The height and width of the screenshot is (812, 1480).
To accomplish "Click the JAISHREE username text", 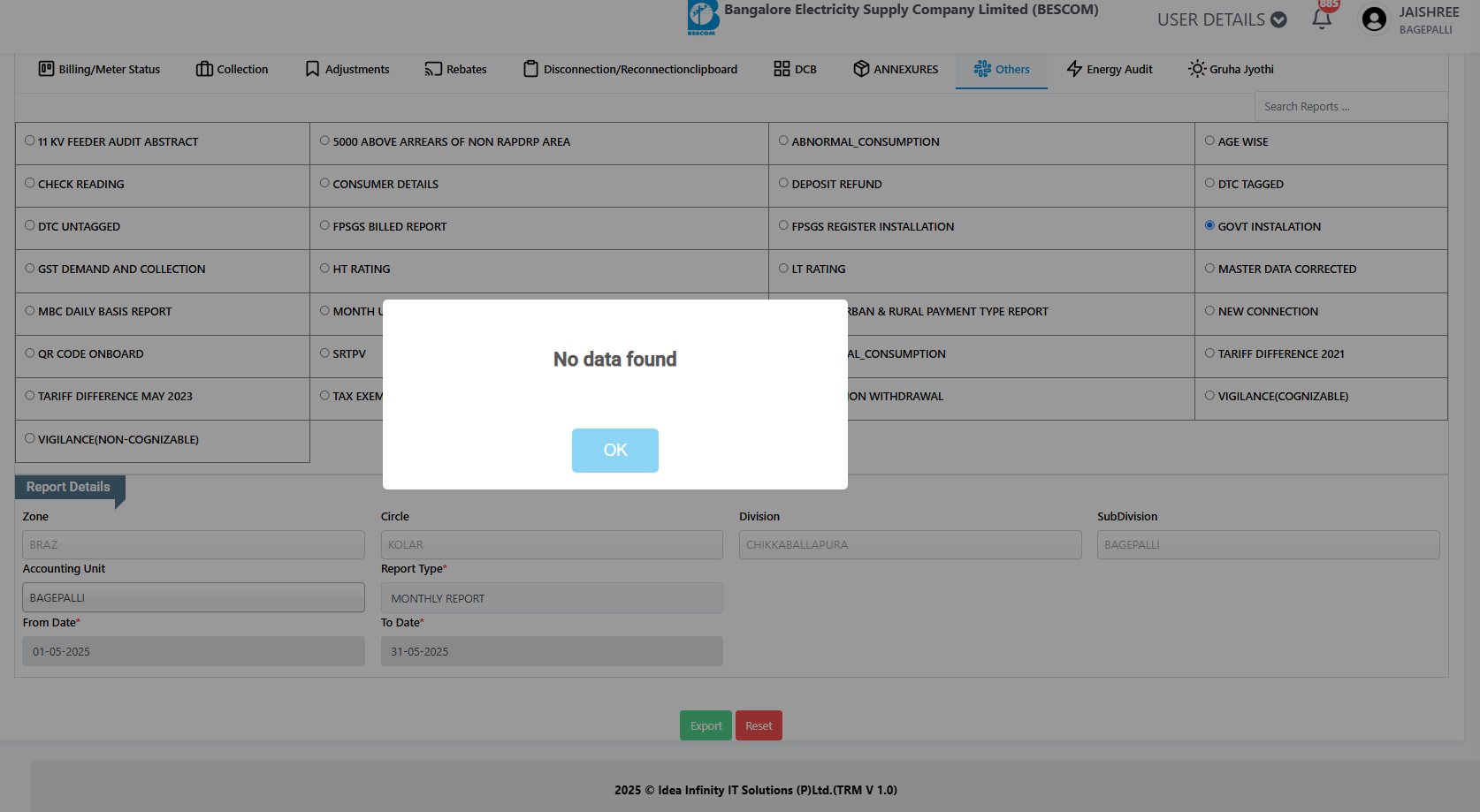I will pyautogui.click(x=1429, y=12).
